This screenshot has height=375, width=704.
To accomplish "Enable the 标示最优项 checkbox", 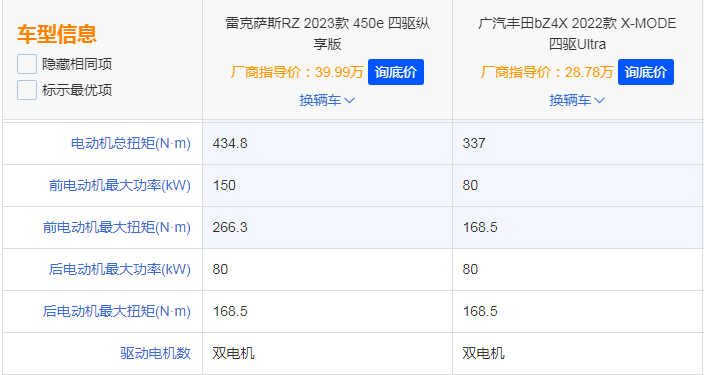I will coord(27,90).
